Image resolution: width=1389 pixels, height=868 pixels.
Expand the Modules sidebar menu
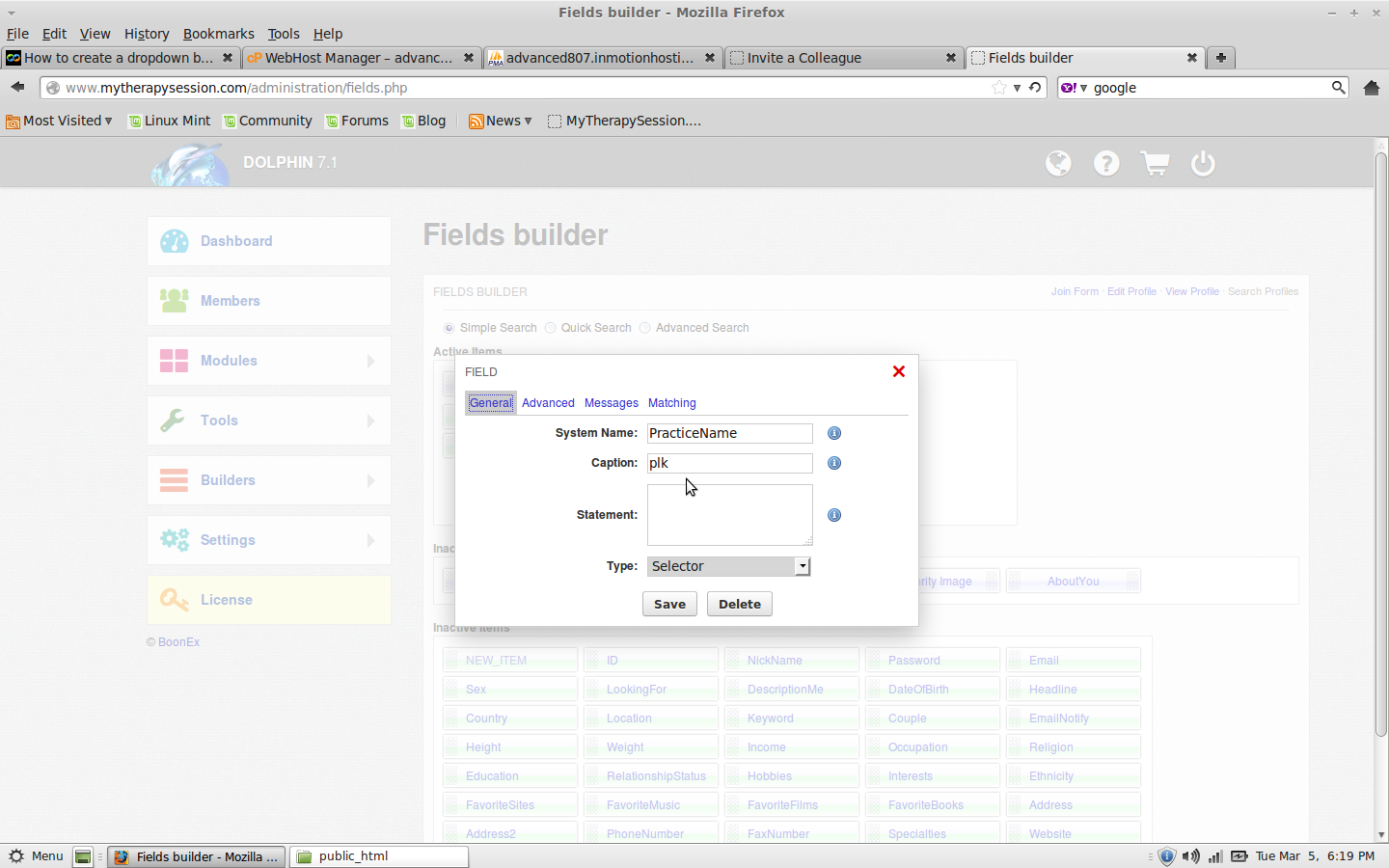(x=269, y=361)
